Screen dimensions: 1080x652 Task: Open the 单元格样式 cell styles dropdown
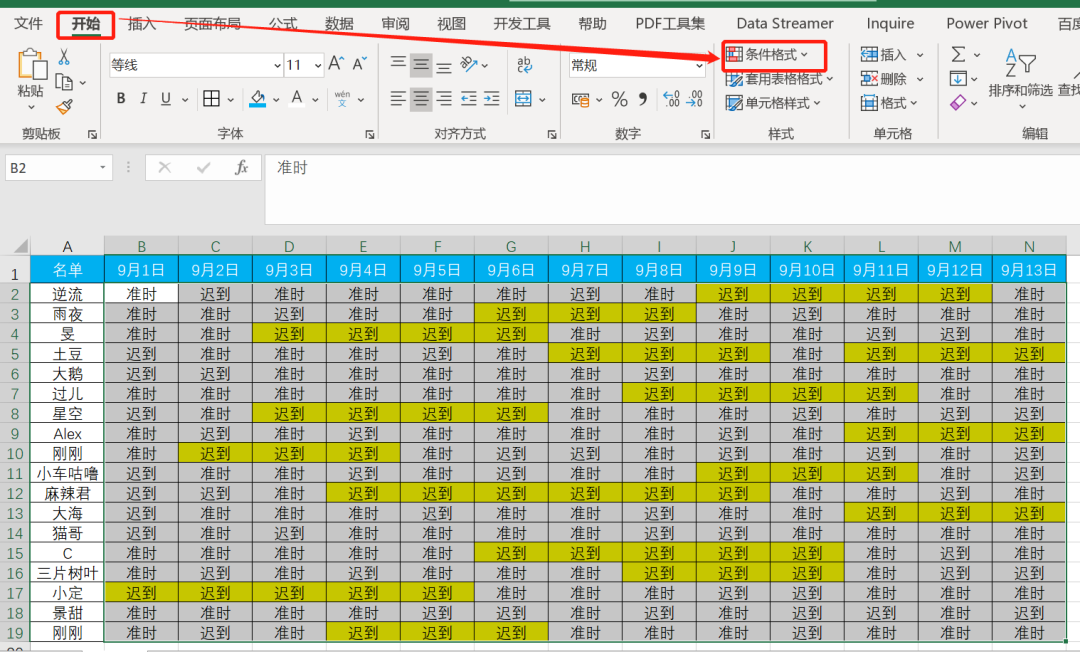(773, 103)
